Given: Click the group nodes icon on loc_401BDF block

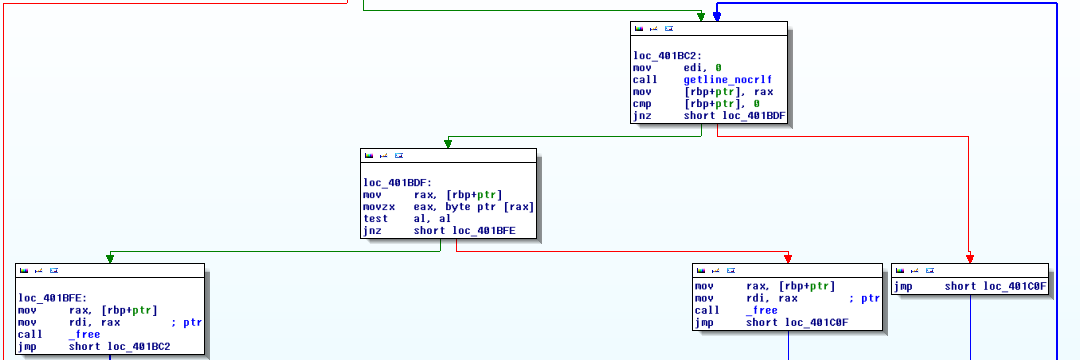Looking at the screenshot, I should (399, 156).
